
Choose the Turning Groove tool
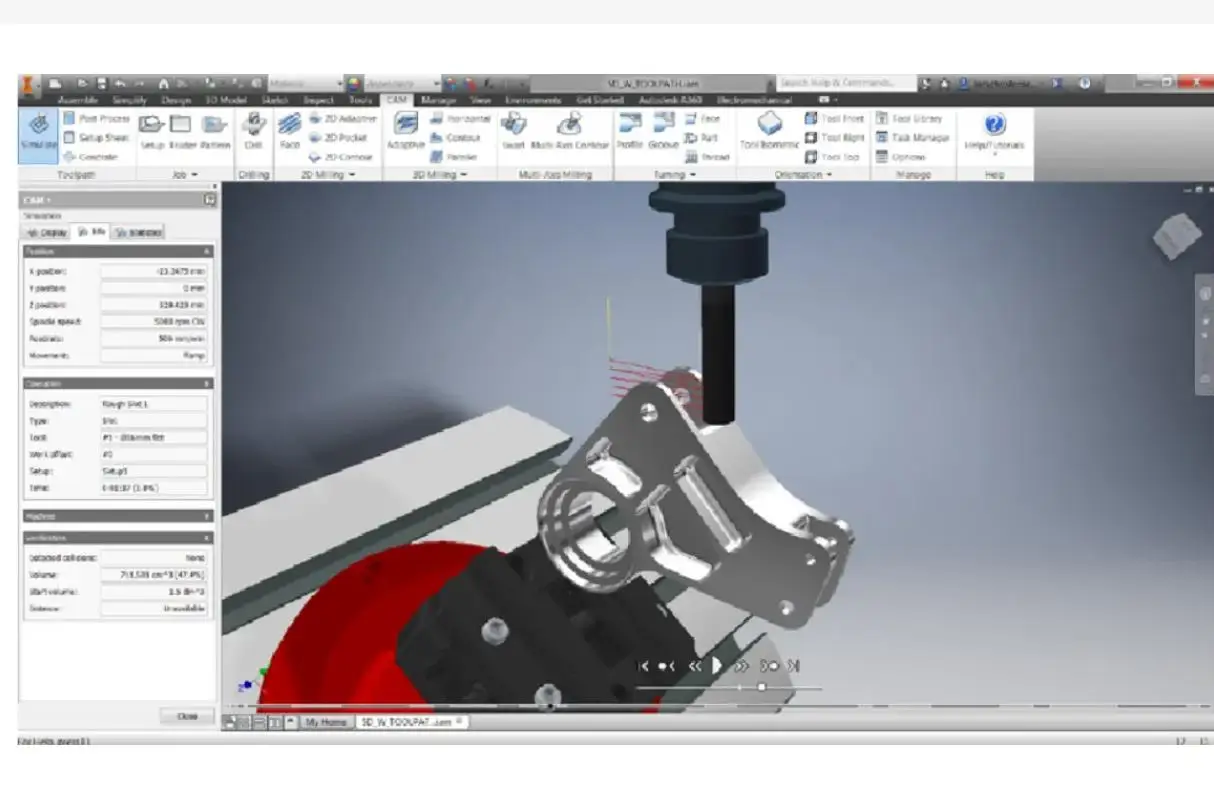[x=663, y=130]
